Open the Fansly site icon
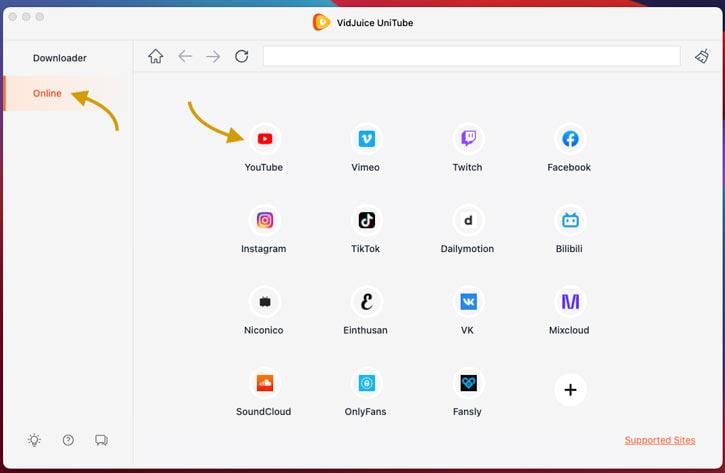This screenshot has width=725, height=473. coord(468,383)
